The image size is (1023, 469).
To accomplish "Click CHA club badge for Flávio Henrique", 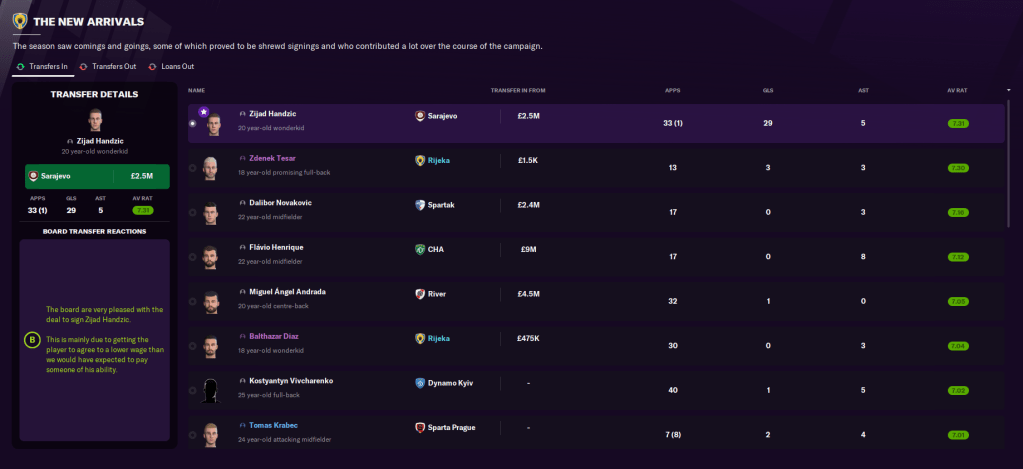I will pos(420,249).
